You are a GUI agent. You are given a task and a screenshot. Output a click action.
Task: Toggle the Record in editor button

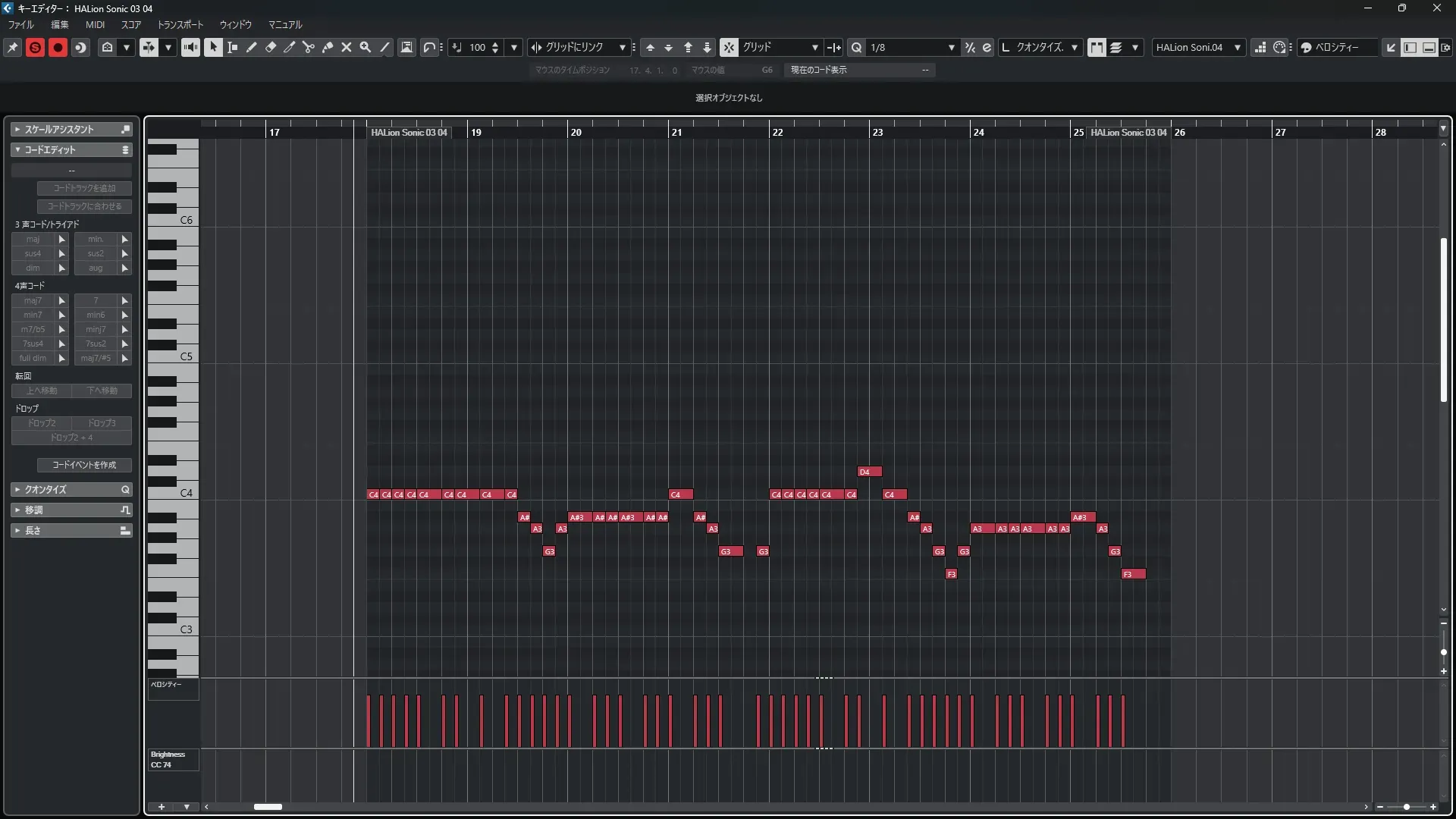58,47
